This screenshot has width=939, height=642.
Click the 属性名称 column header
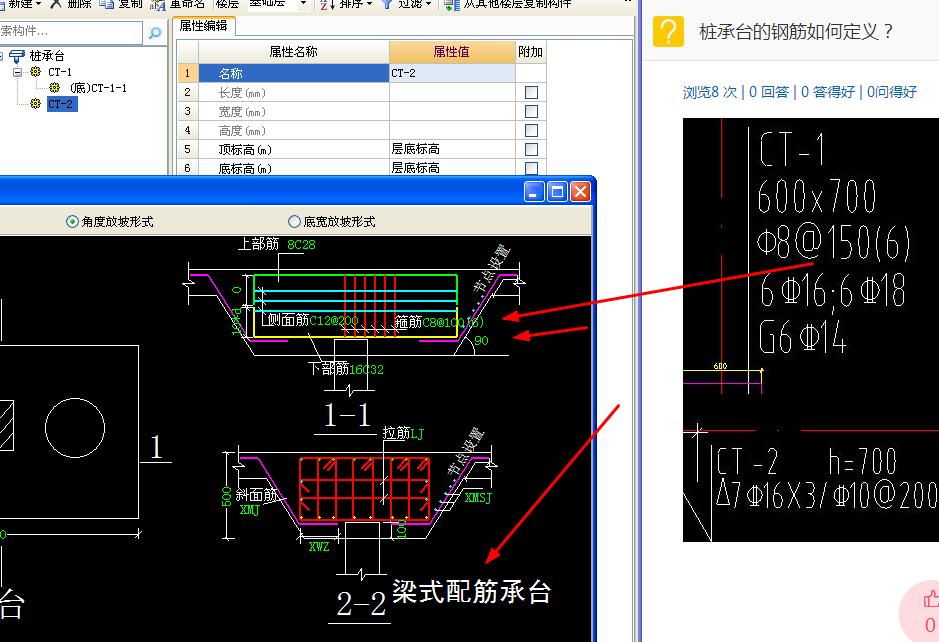point(293,52)
